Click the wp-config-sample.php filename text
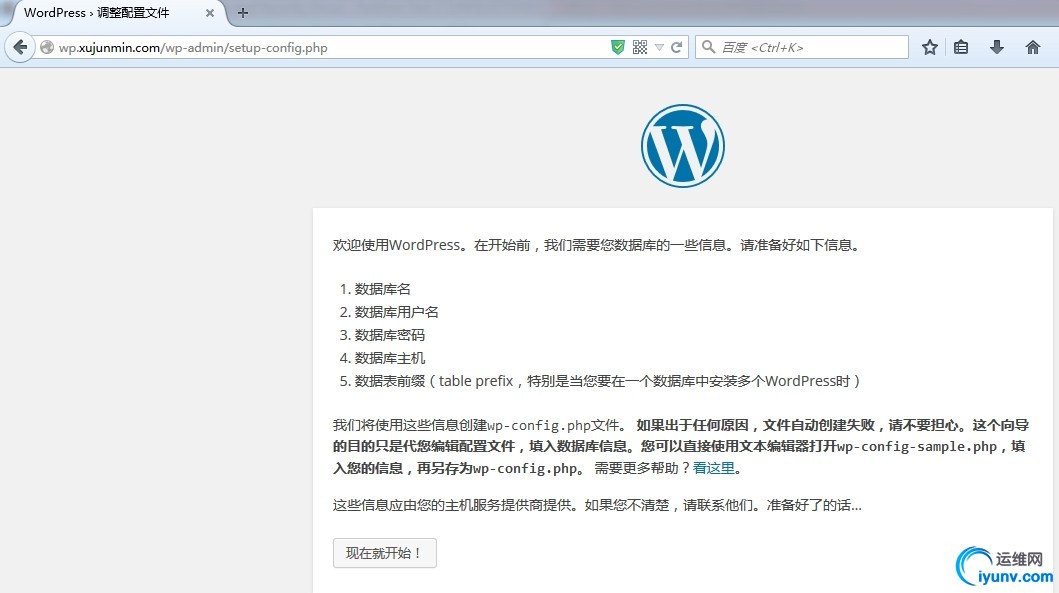 (x=917, y=446)
